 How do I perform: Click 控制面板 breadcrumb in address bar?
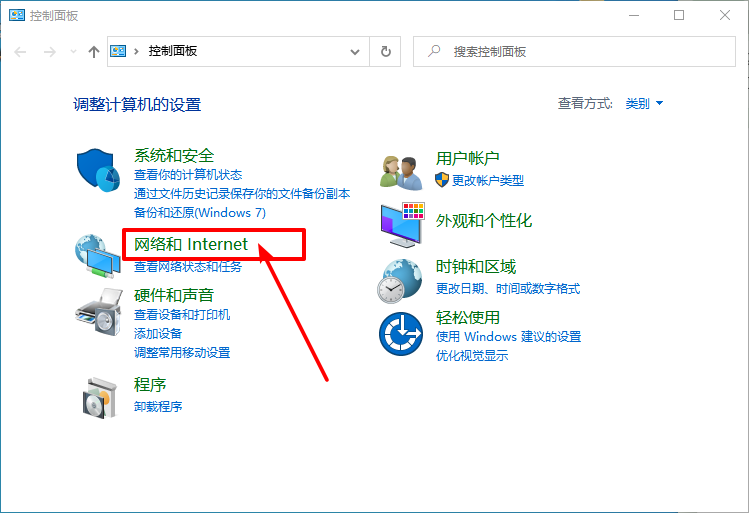tap(172, 51)
